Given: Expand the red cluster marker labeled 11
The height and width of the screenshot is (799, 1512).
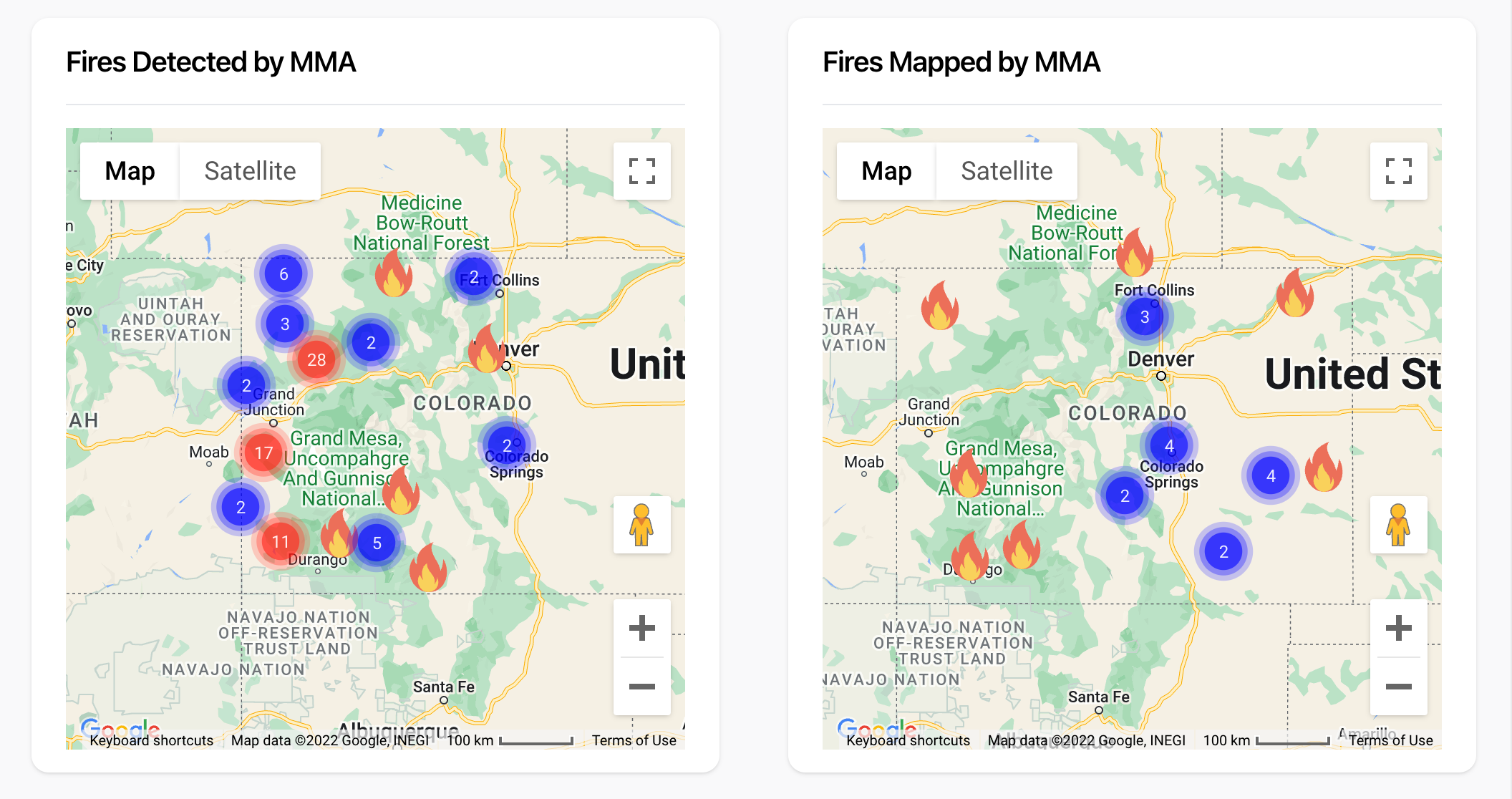Looking at the screenshot, I should click(280, 542).
